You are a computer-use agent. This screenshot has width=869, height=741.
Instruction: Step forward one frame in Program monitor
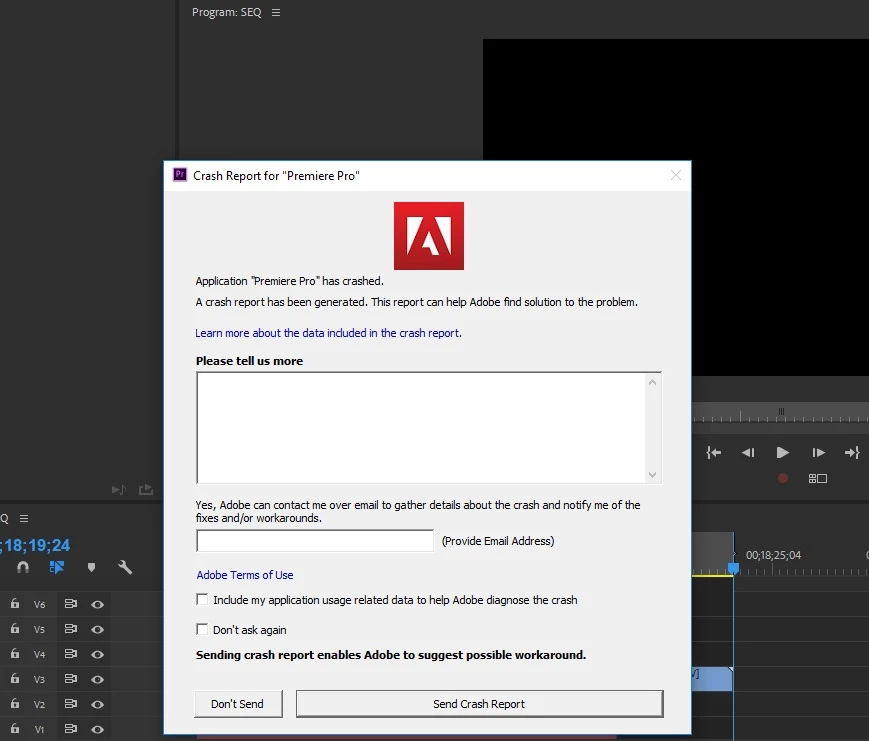[819, 453]
